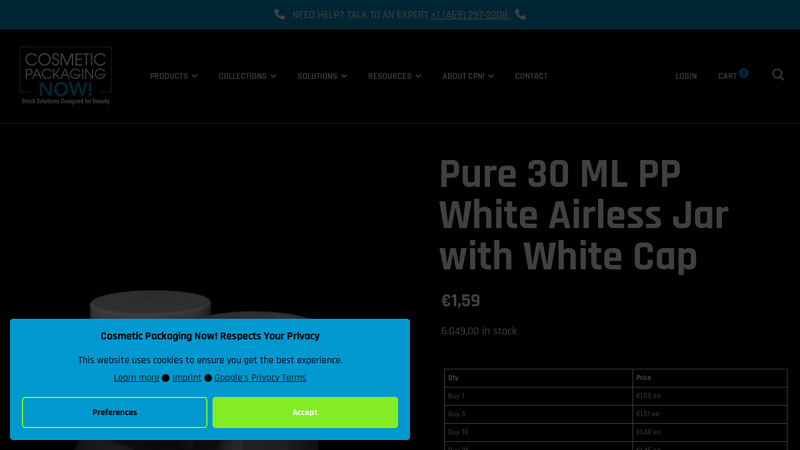
Task: Click the phone icon after the number
Action: 520,14
